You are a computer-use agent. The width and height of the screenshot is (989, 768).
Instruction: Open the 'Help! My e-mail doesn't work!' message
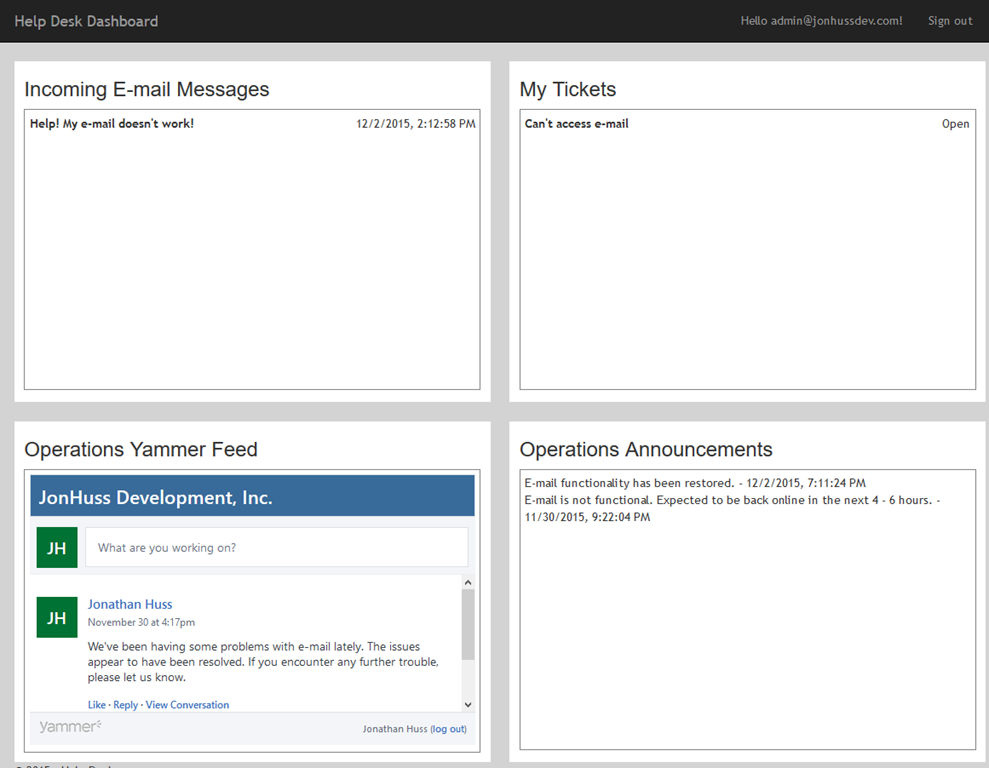click(112, 124)
